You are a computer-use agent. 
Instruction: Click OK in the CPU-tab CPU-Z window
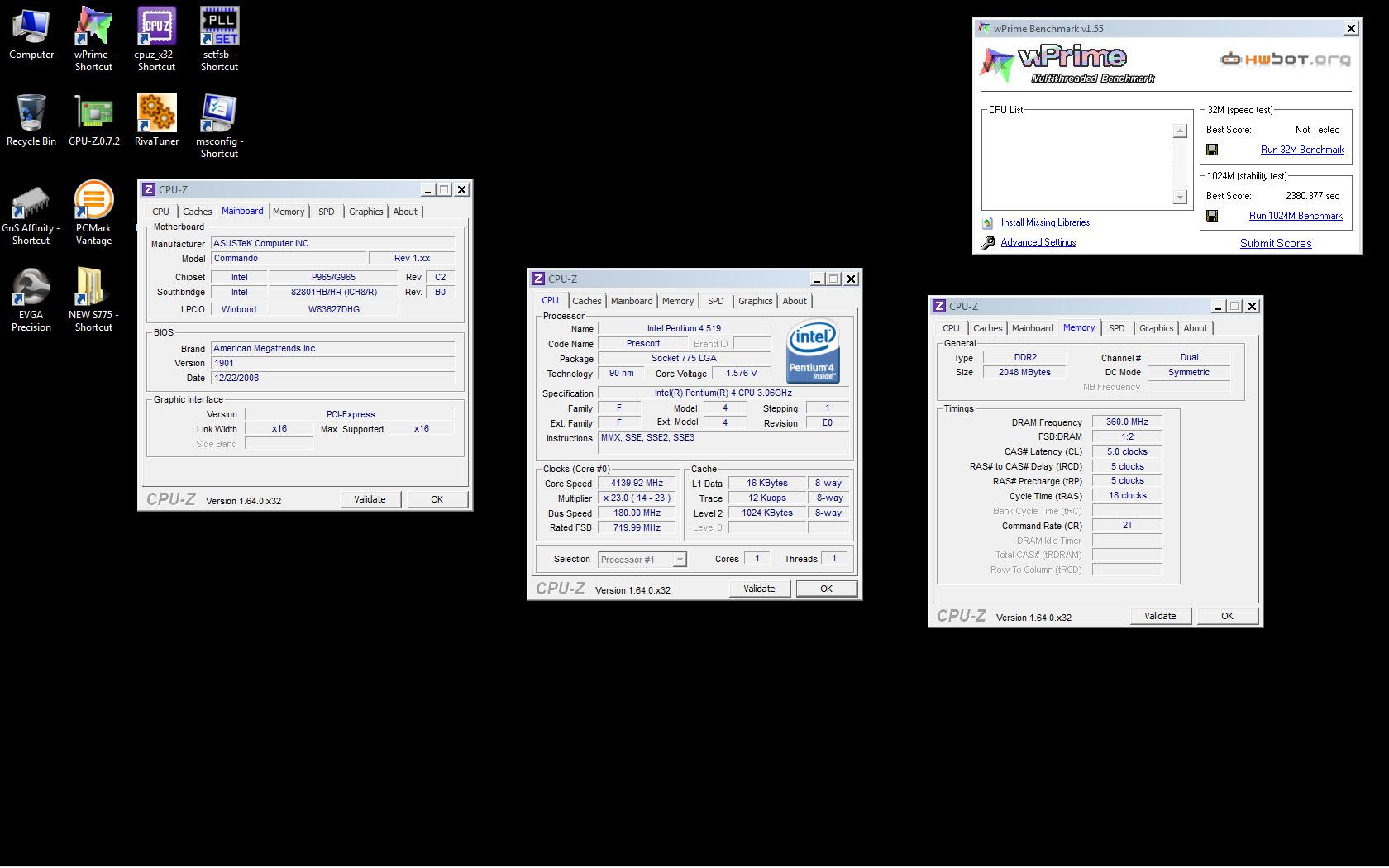pos(826,589)
